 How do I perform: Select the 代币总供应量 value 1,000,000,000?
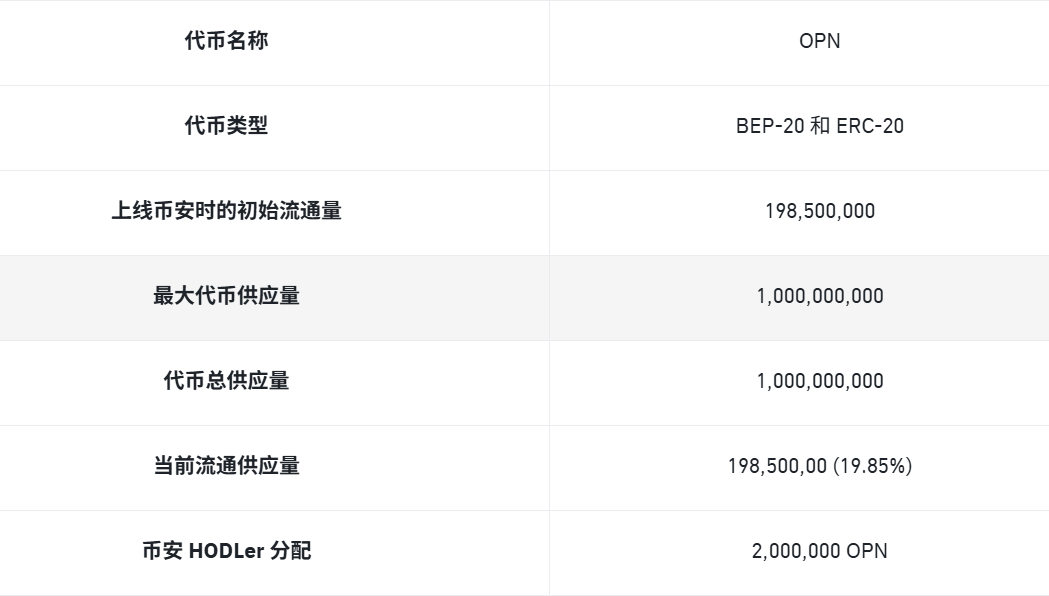819,381
